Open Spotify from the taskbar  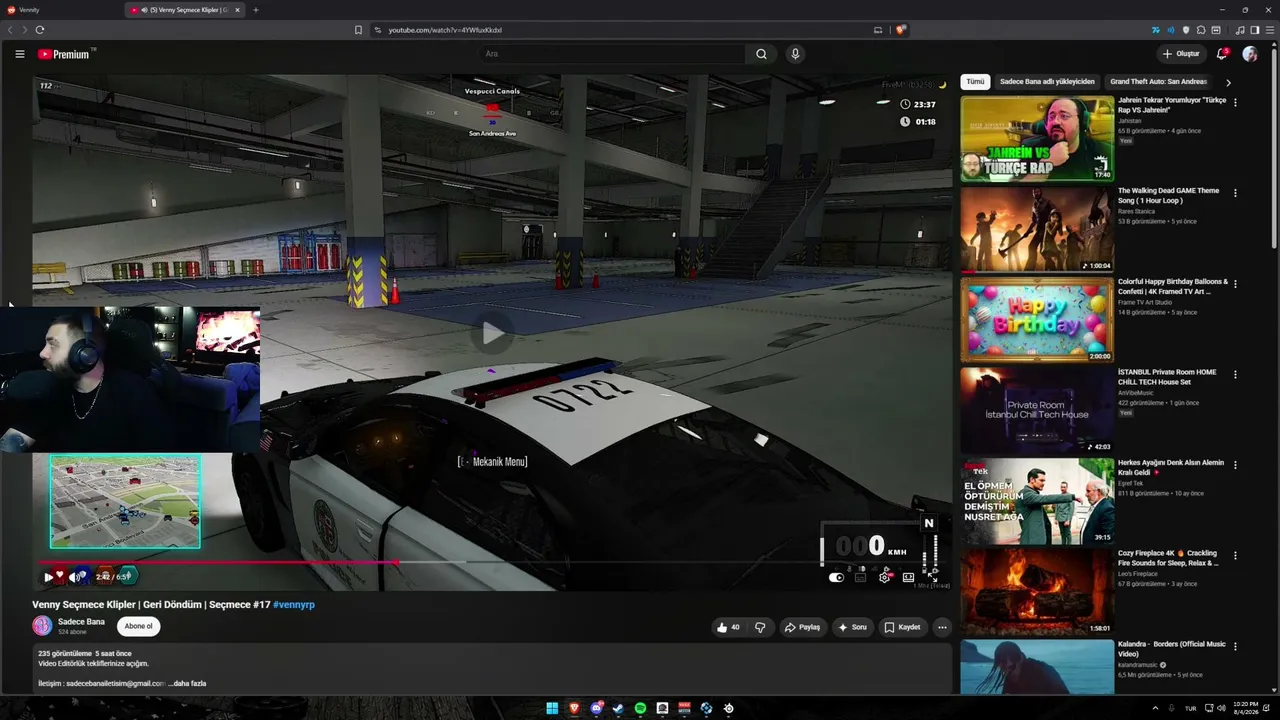640,708
